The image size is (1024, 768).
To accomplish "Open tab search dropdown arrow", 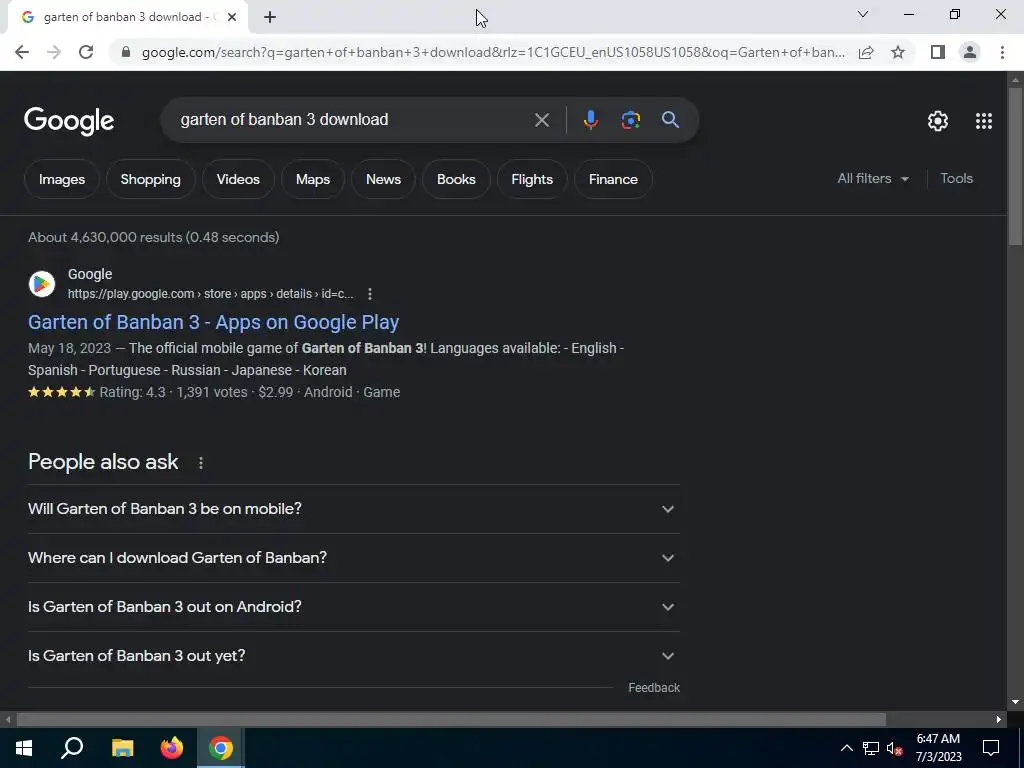I will (863, 14).
